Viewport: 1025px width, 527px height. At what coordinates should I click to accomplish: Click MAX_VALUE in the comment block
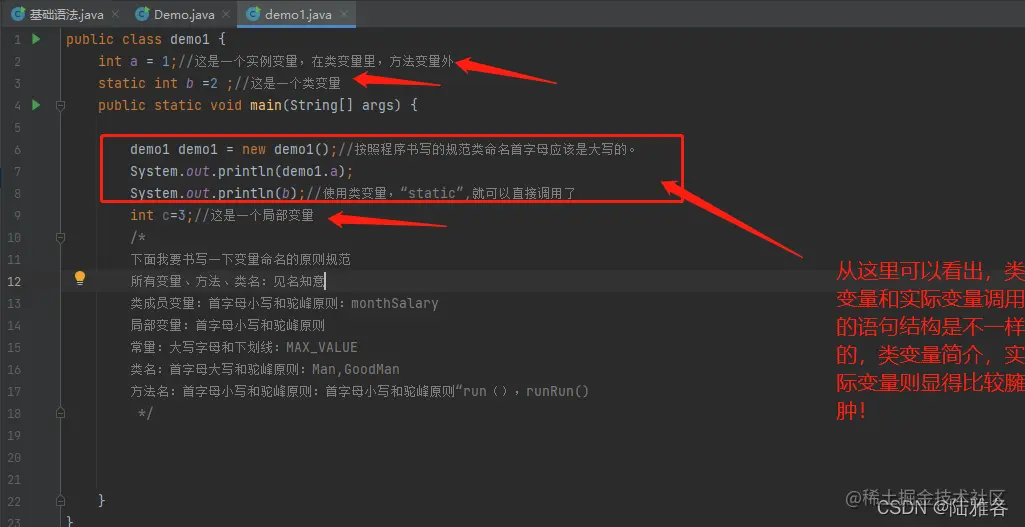pos(322,347)
